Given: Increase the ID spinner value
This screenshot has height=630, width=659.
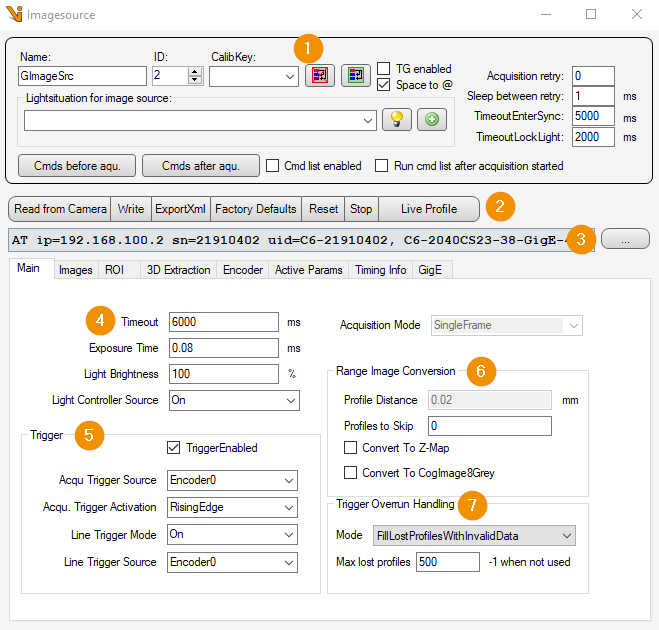Looking at the screenshot, I should tap(194, 72).
